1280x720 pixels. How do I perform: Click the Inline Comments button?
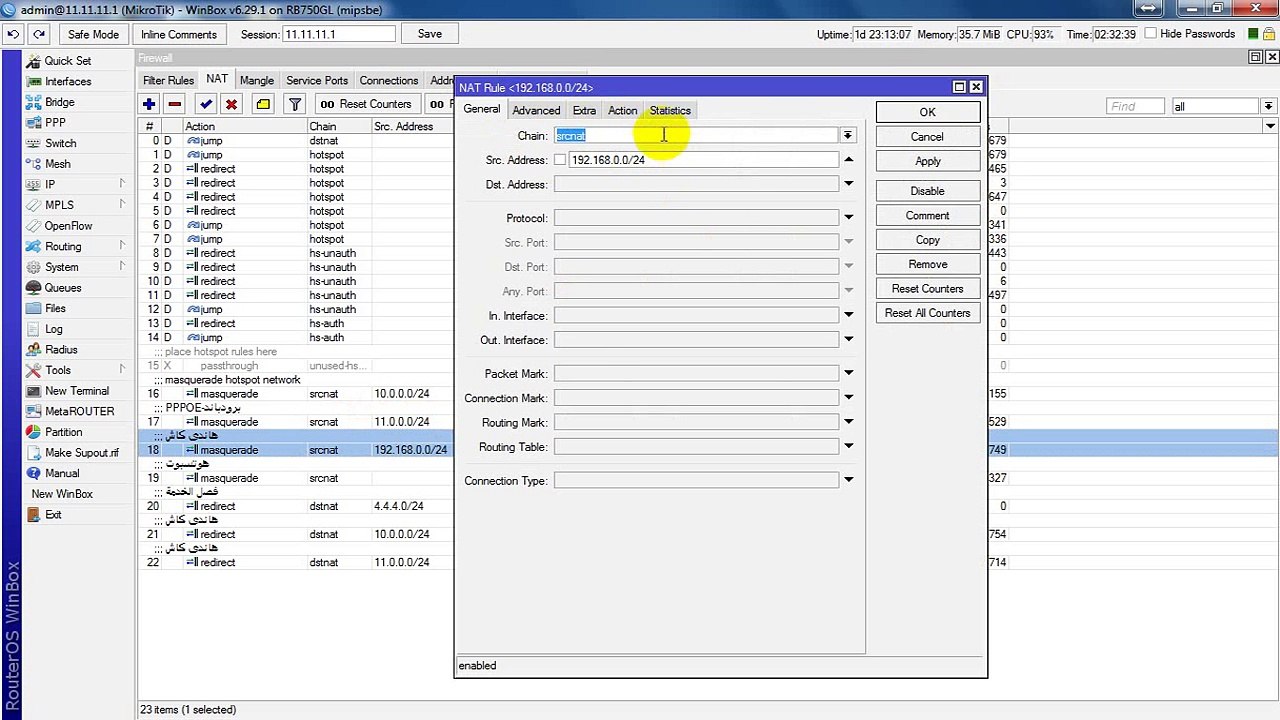click(179, 34)
